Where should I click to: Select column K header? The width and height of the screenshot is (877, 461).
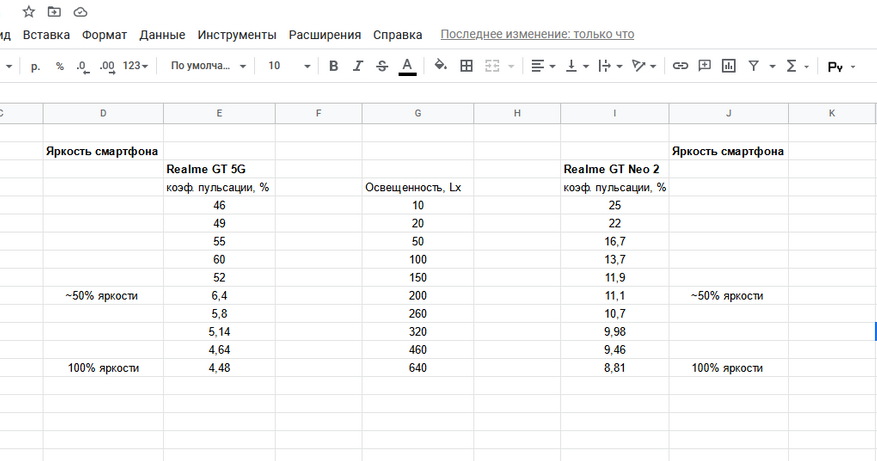pos(832,113)
